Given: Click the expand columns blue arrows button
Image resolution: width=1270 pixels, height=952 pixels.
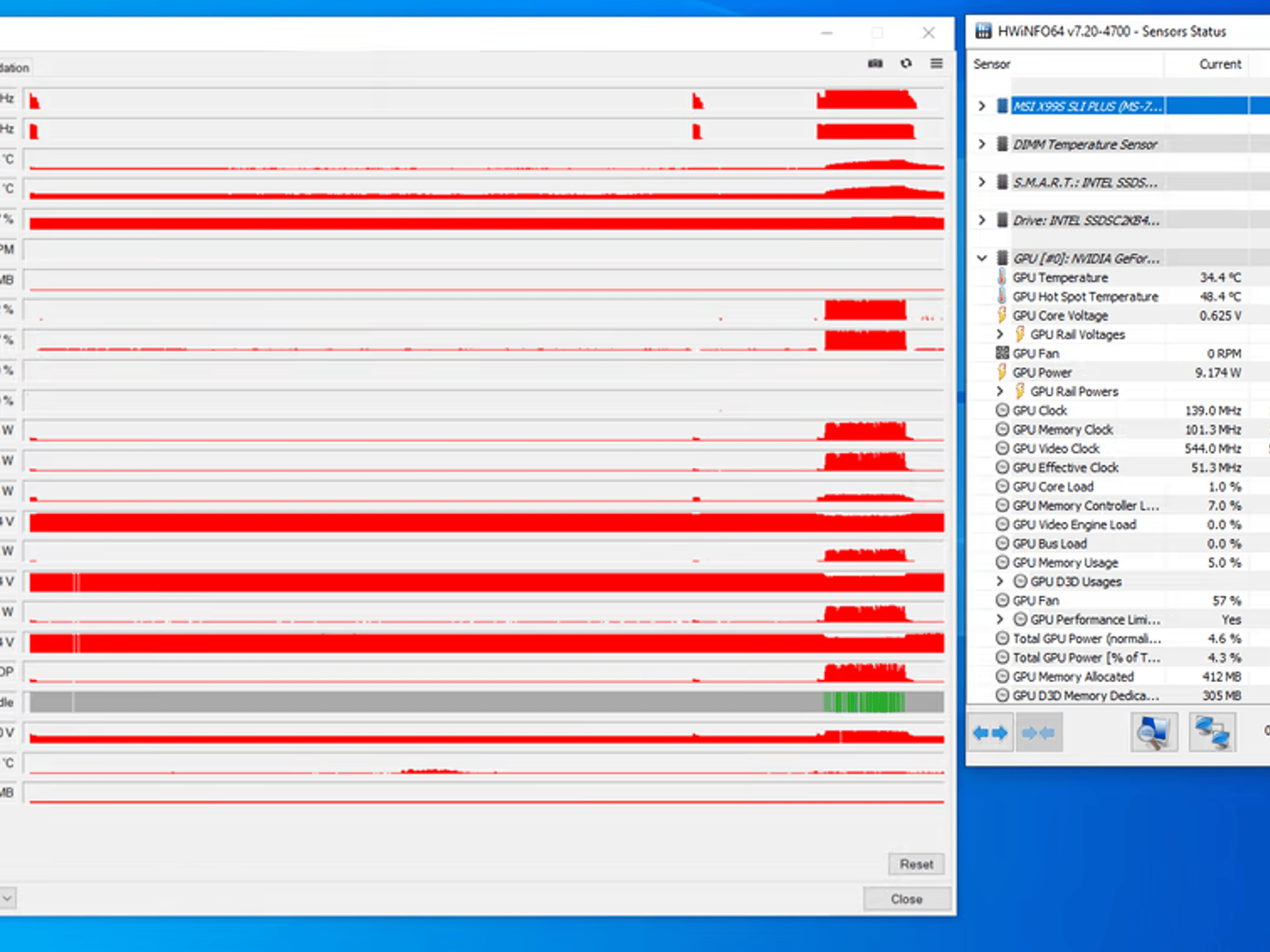Looking at the screenshot, I should (990, 733).
